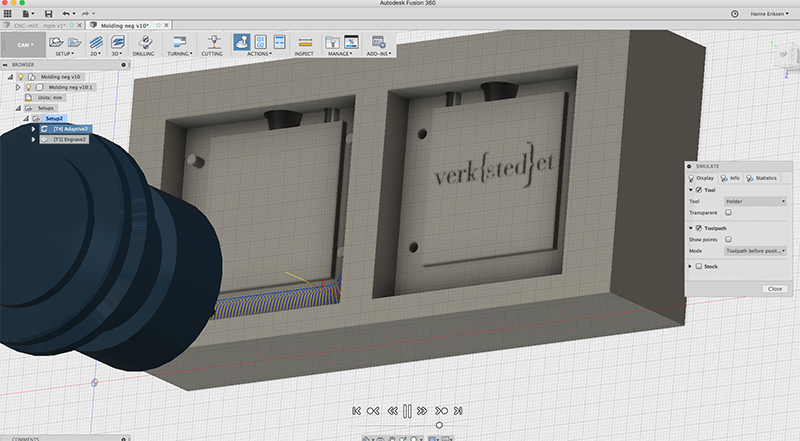Enable the Transparent checkbox

729,213
